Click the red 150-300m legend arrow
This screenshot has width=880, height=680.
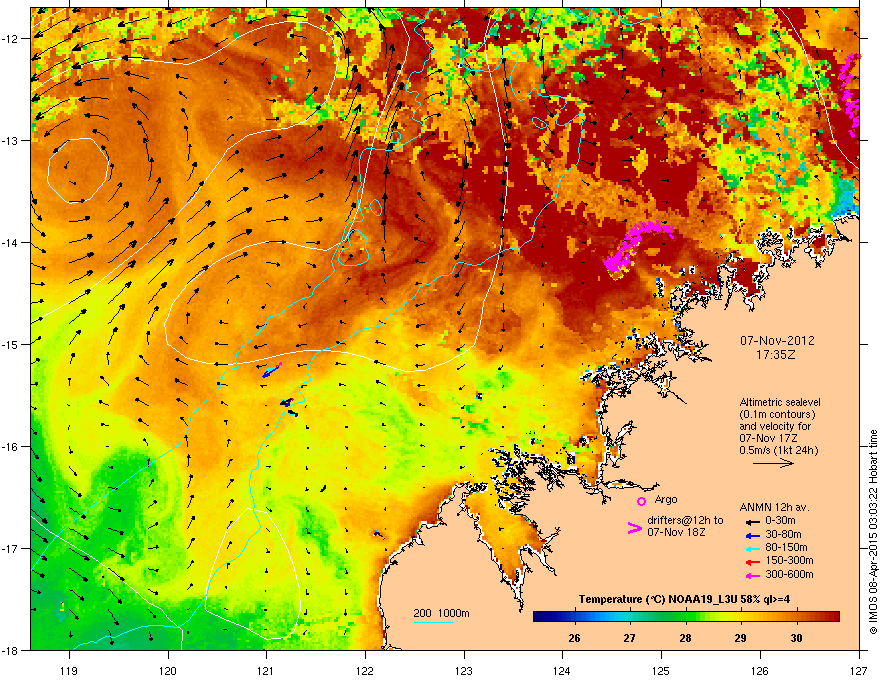tap(751, 562)
